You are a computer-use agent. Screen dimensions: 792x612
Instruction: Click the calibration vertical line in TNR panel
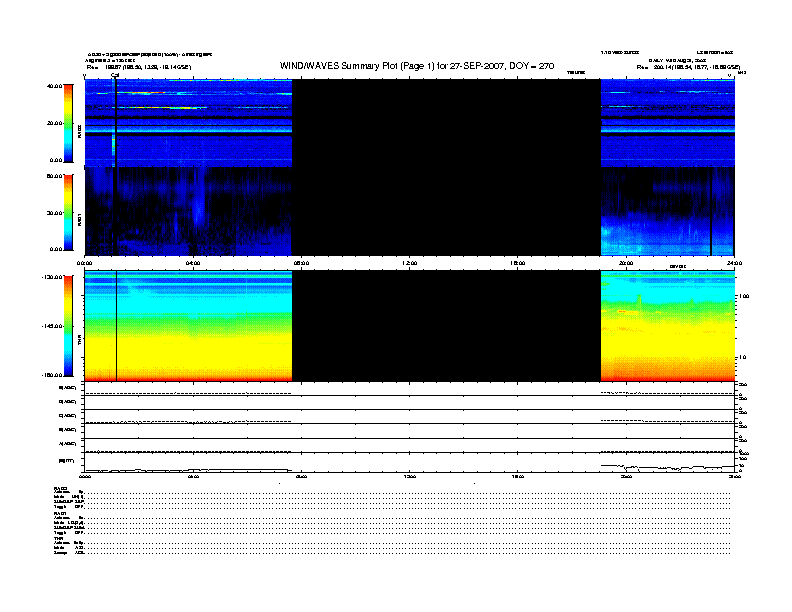117,326
